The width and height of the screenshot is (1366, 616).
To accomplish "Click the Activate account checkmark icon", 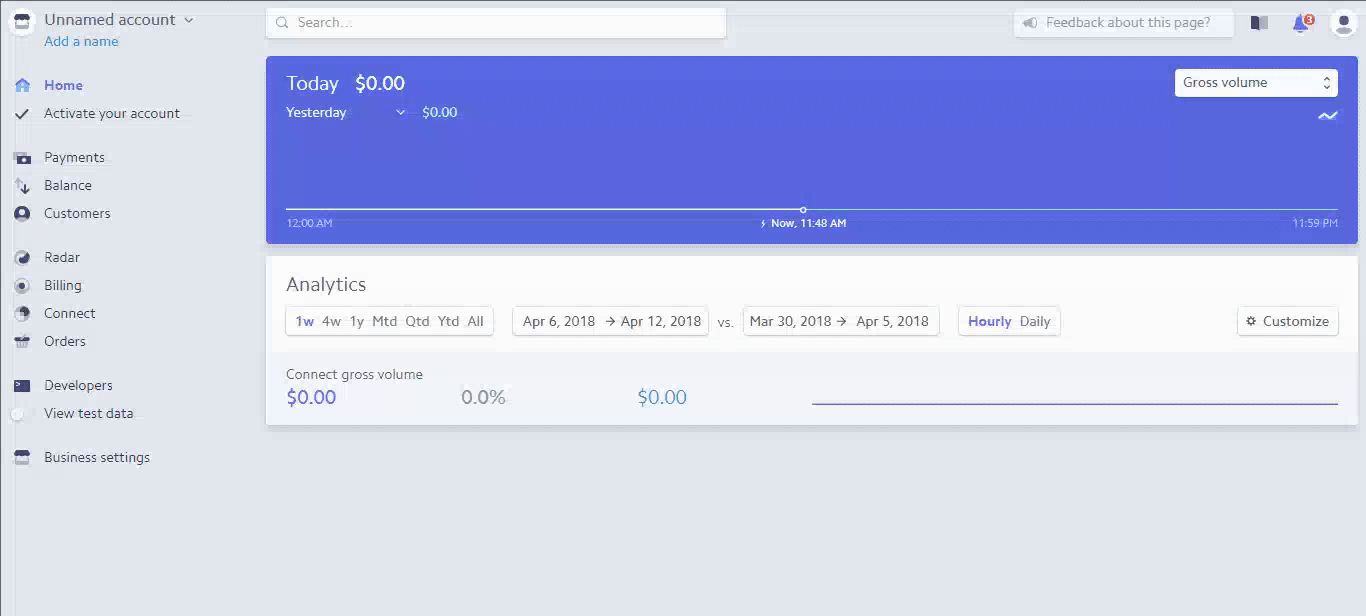I will [22, 114].
